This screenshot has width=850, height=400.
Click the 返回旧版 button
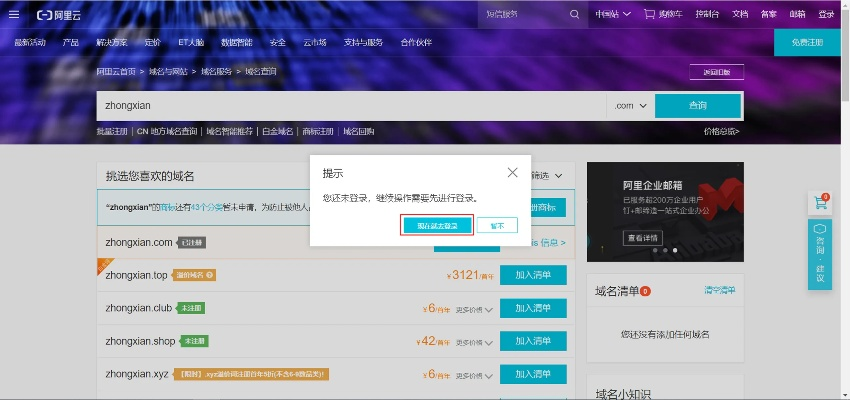click(x=716, y=72)
